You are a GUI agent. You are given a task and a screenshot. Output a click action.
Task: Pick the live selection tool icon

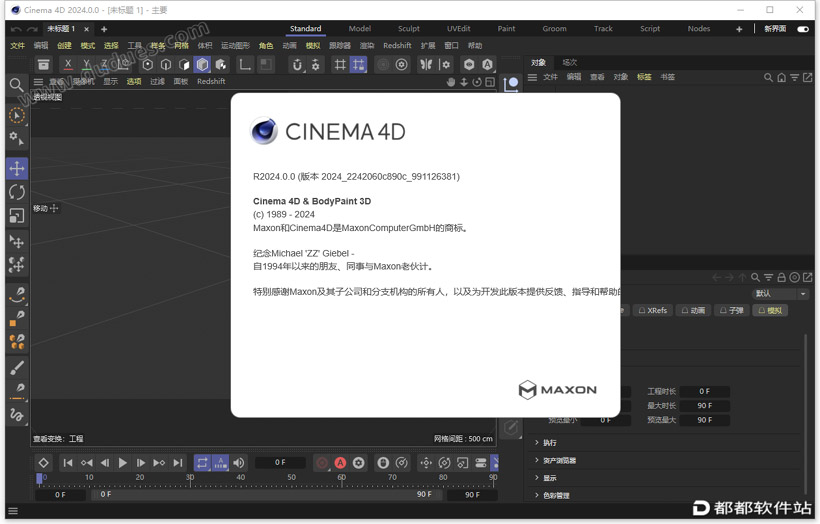click(x=17, y=116)
